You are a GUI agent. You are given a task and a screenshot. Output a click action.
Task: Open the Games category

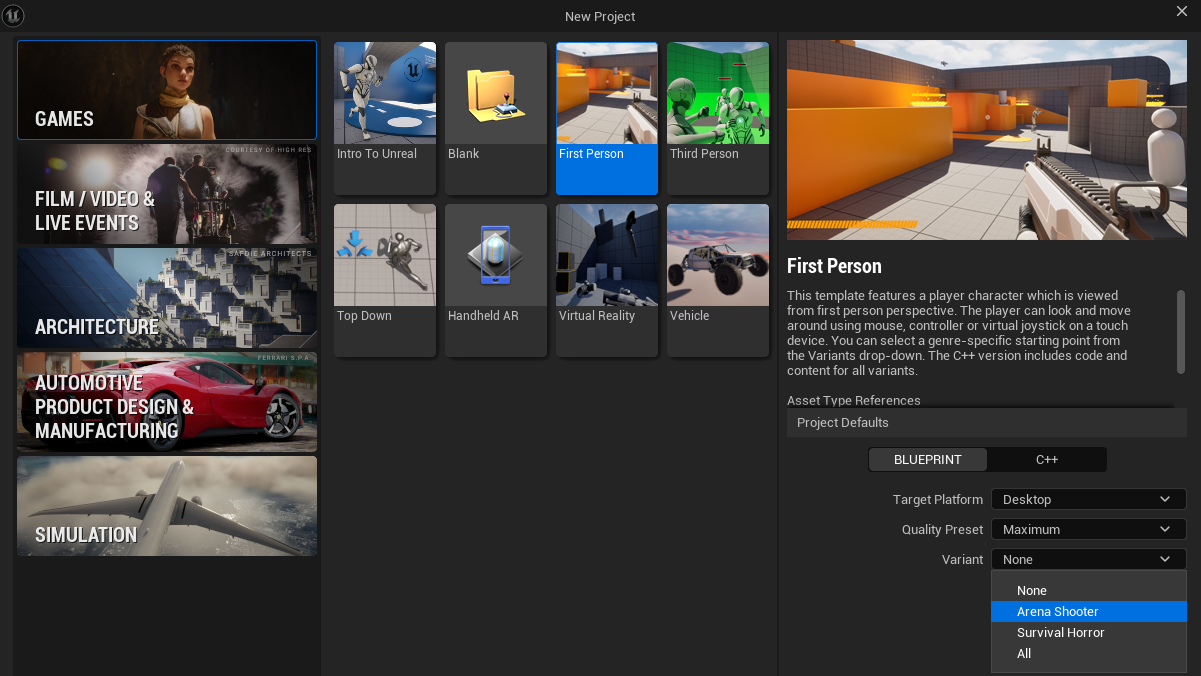(x=167, y=90)
